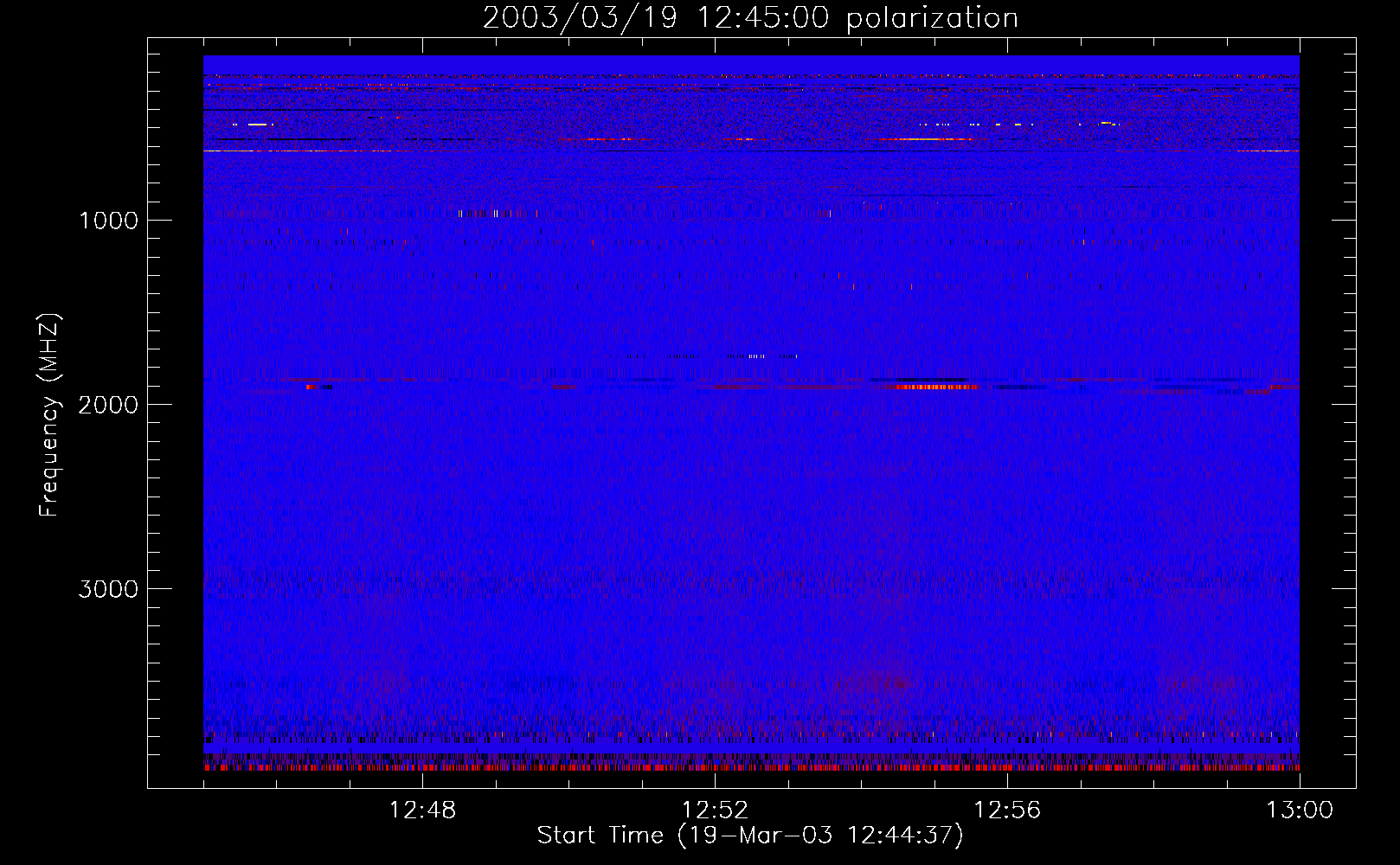Click the 12:56 time axis label

point(1007,811)
